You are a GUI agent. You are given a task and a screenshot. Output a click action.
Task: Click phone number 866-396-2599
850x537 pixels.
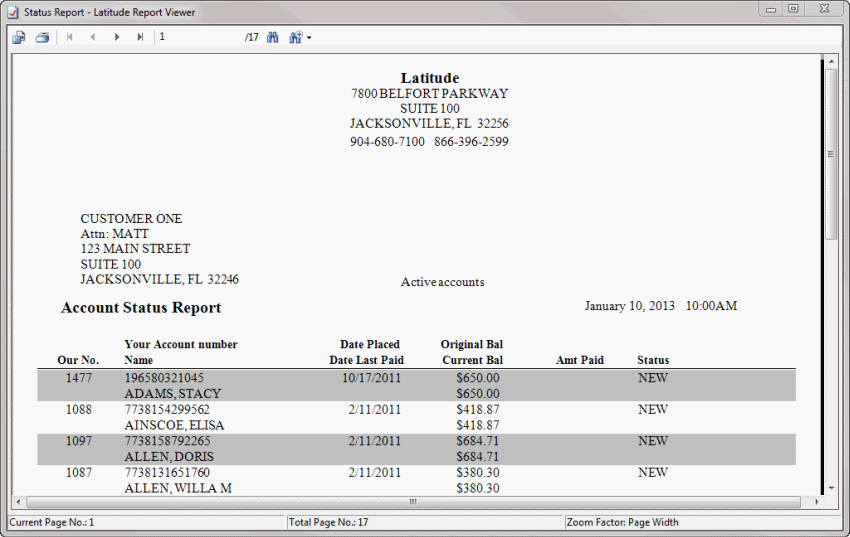click(471, 142)
